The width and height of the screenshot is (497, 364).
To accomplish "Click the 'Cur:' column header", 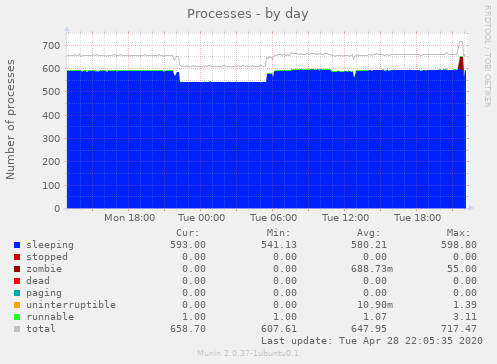I will (188, 233).
